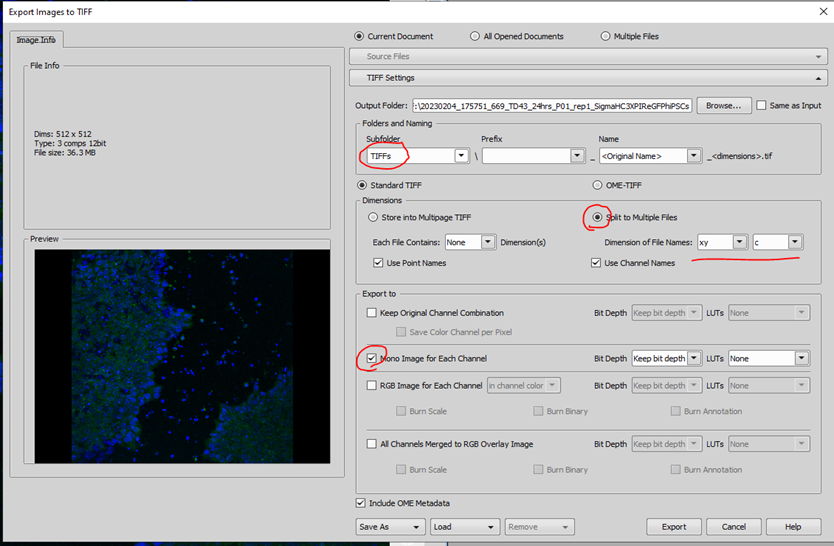The height and width of the screenshot is (546, 834).
Task: Select the OME-TIFF format option
Action: point(598,185)
